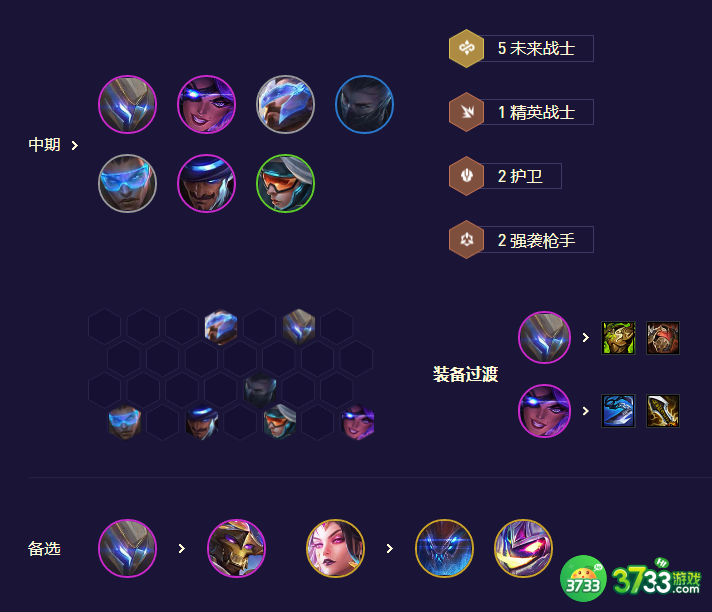Click the 强袭枪手 trait hexagon icon
This screenshot has height=612, width=712.
pos(466,239)
